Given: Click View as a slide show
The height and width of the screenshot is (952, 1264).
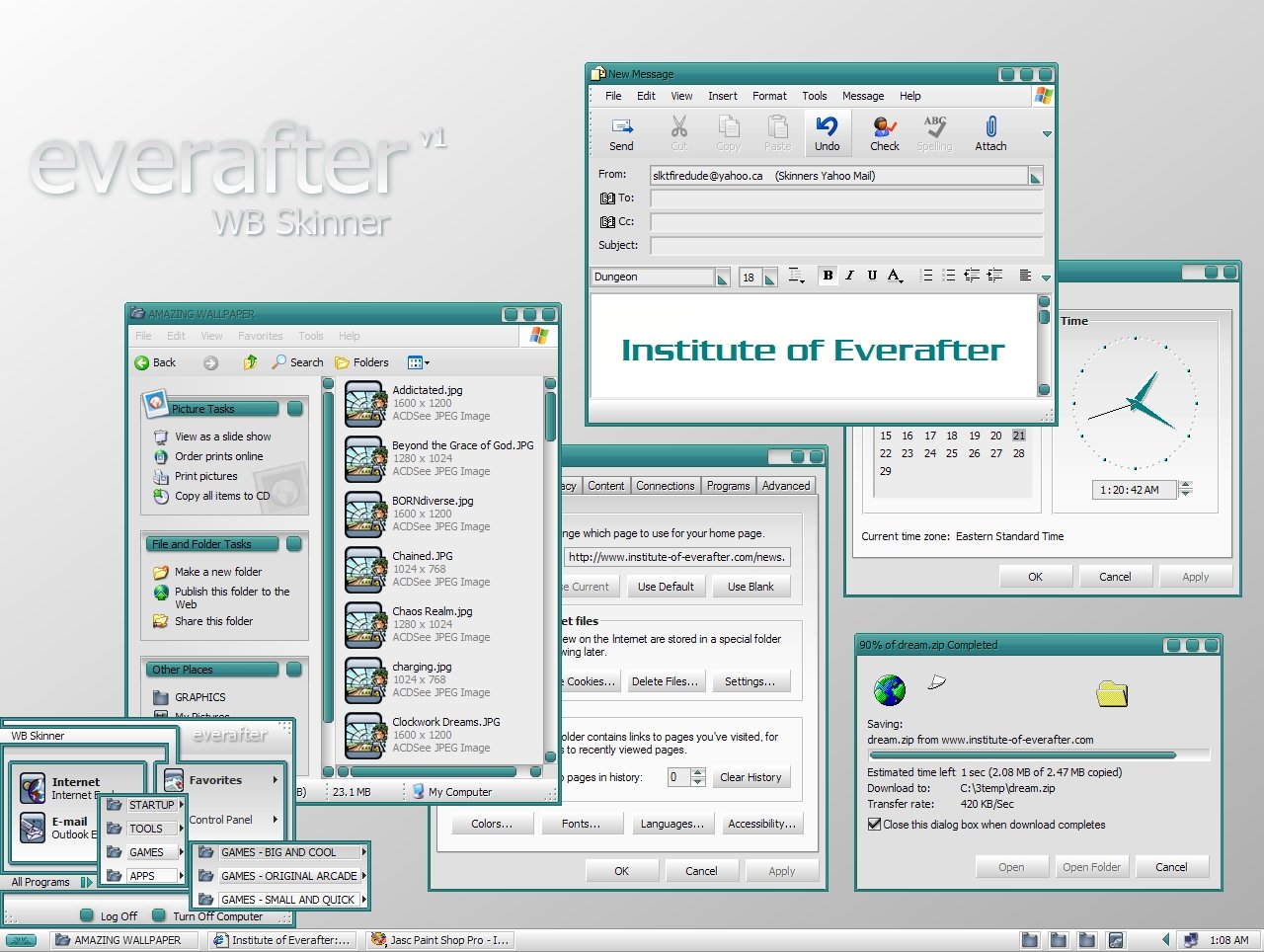Looking at the screenshot, I should (x=223, y=436).
